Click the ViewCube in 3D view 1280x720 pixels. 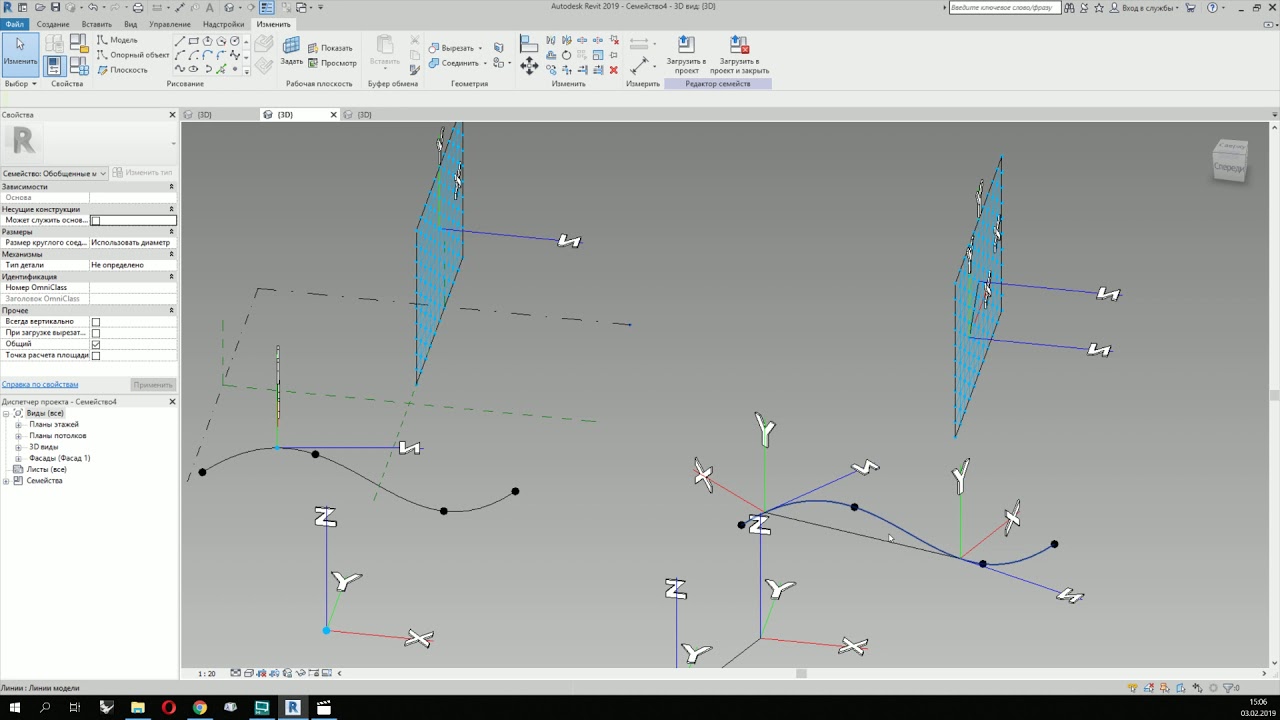[1230, 162]
